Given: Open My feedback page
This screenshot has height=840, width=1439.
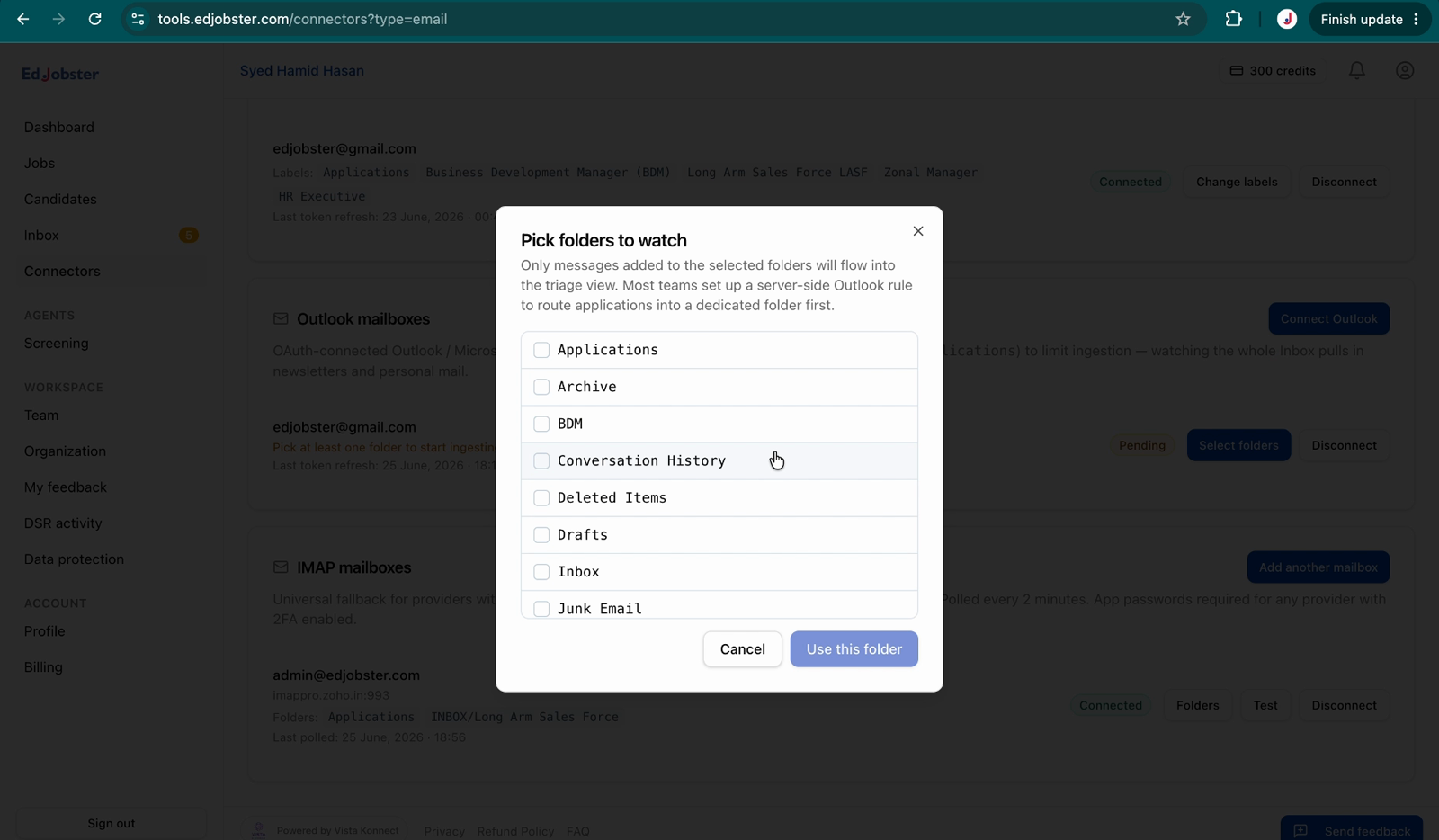Looking at the screenshot, I should click(x=65, y=487).
